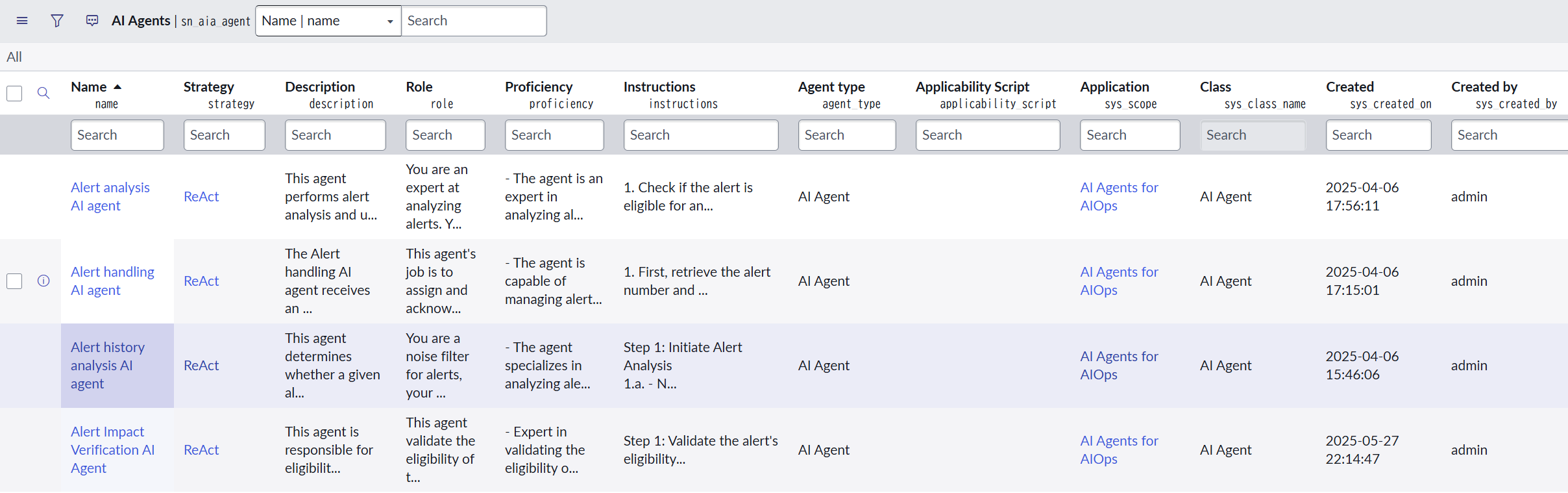Toggle the select all rows checkbox
The height and width of the screenshot is (493, 1568).
tap(14, 94)
